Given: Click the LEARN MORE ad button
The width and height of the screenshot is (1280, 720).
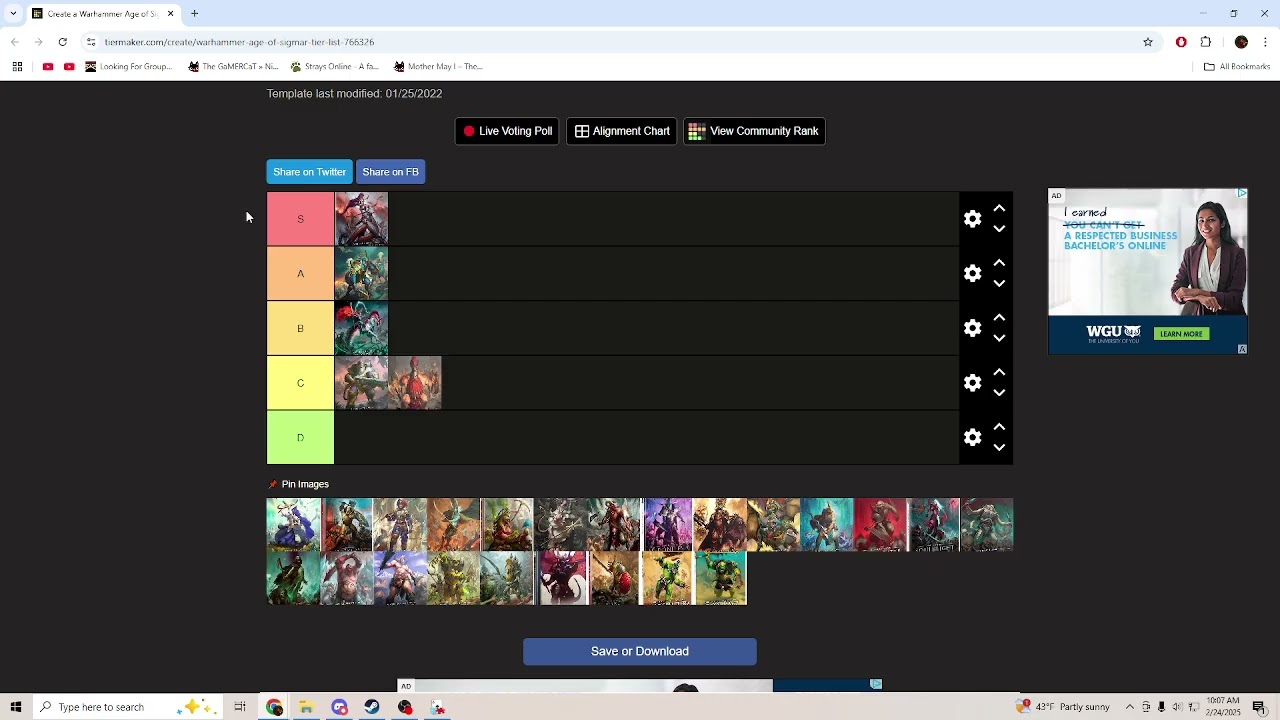Looking at the screenshot, I should coord(1181,334).
